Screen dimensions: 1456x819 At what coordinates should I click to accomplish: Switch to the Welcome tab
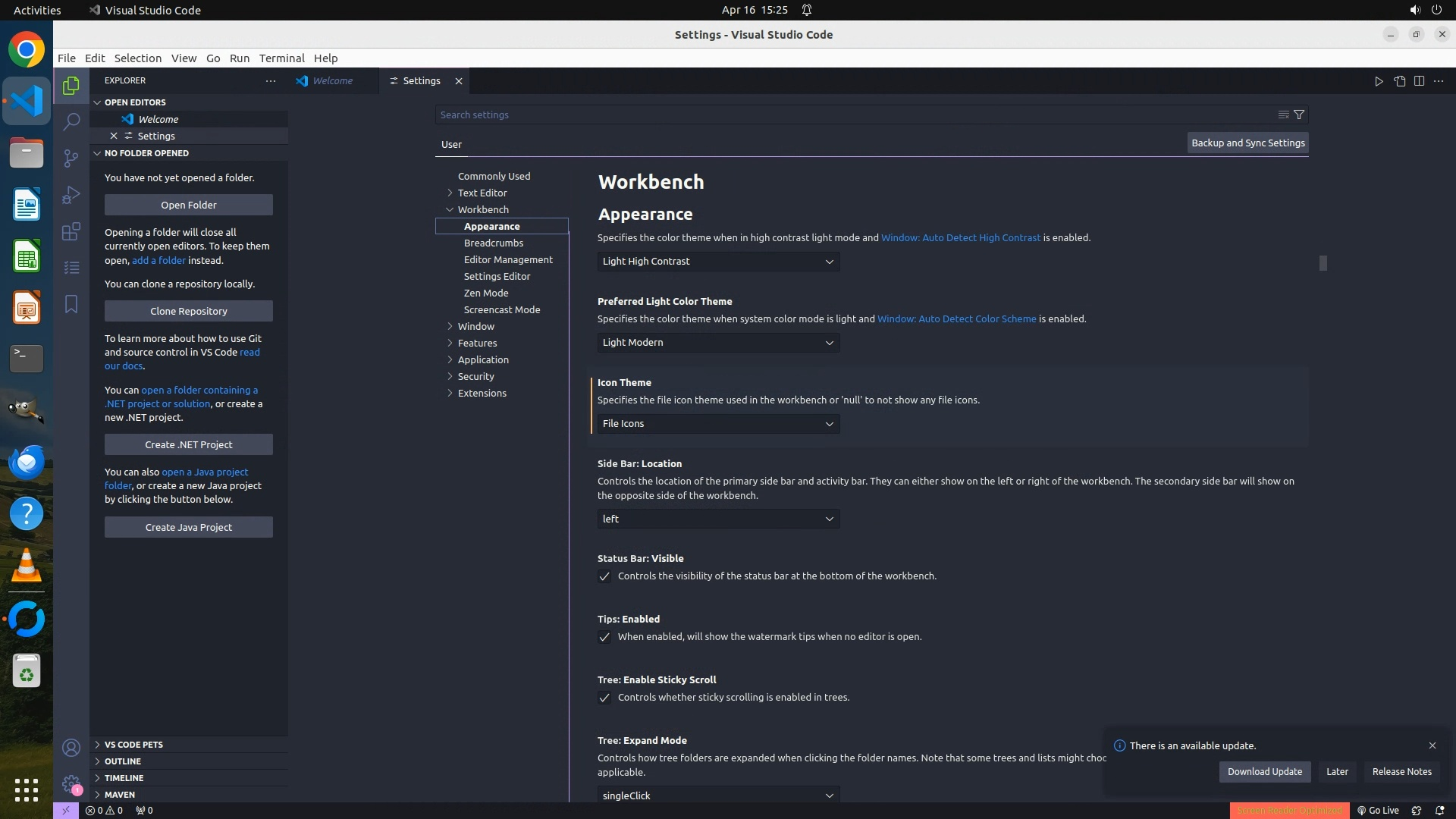(x=332, y=81)
